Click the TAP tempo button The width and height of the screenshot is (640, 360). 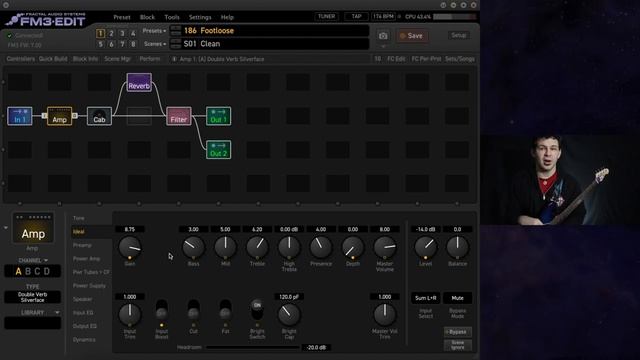(356, 17)
